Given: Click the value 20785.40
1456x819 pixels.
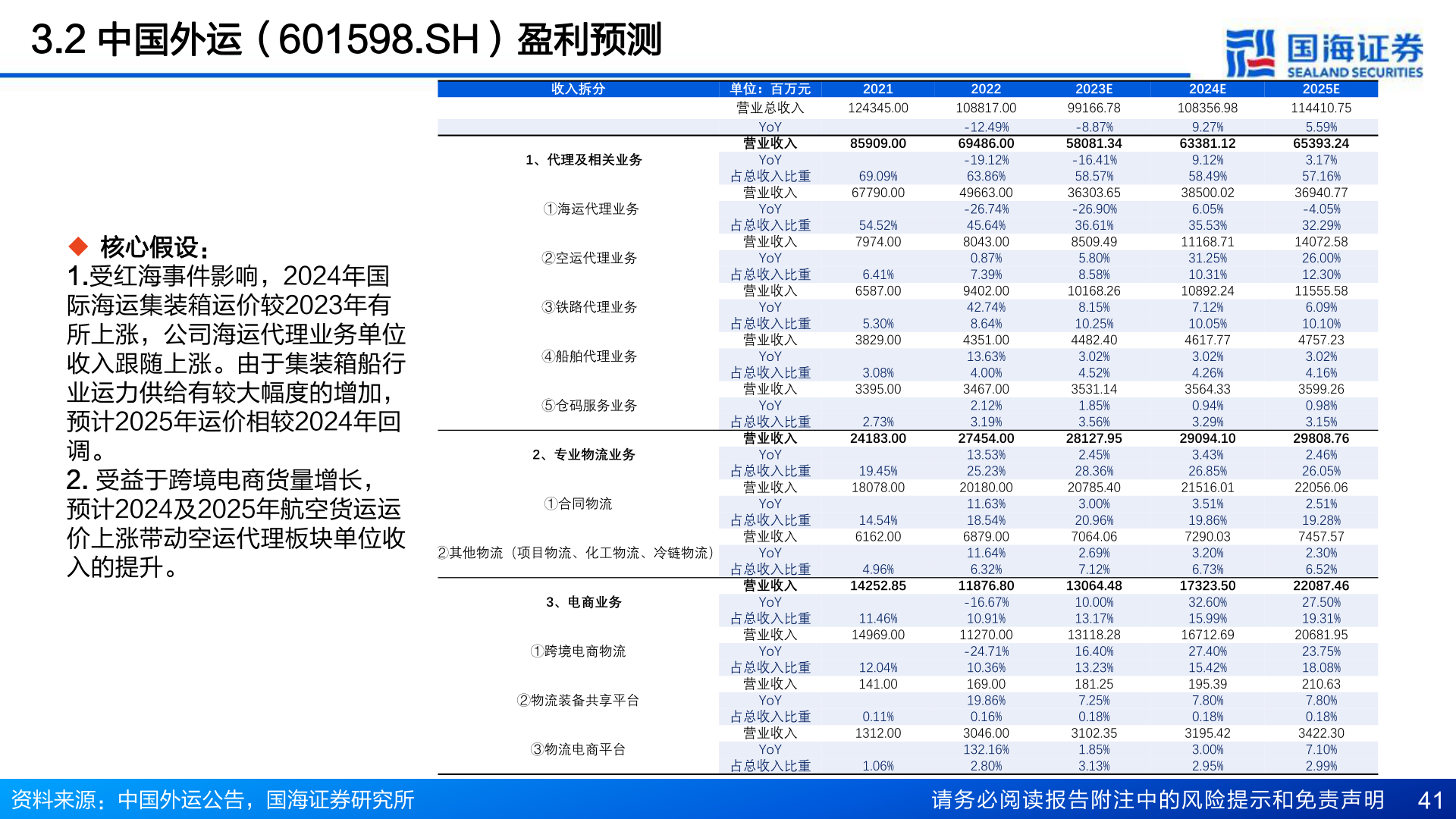Looking at the screenshot, I should [x=1094, y=488].
